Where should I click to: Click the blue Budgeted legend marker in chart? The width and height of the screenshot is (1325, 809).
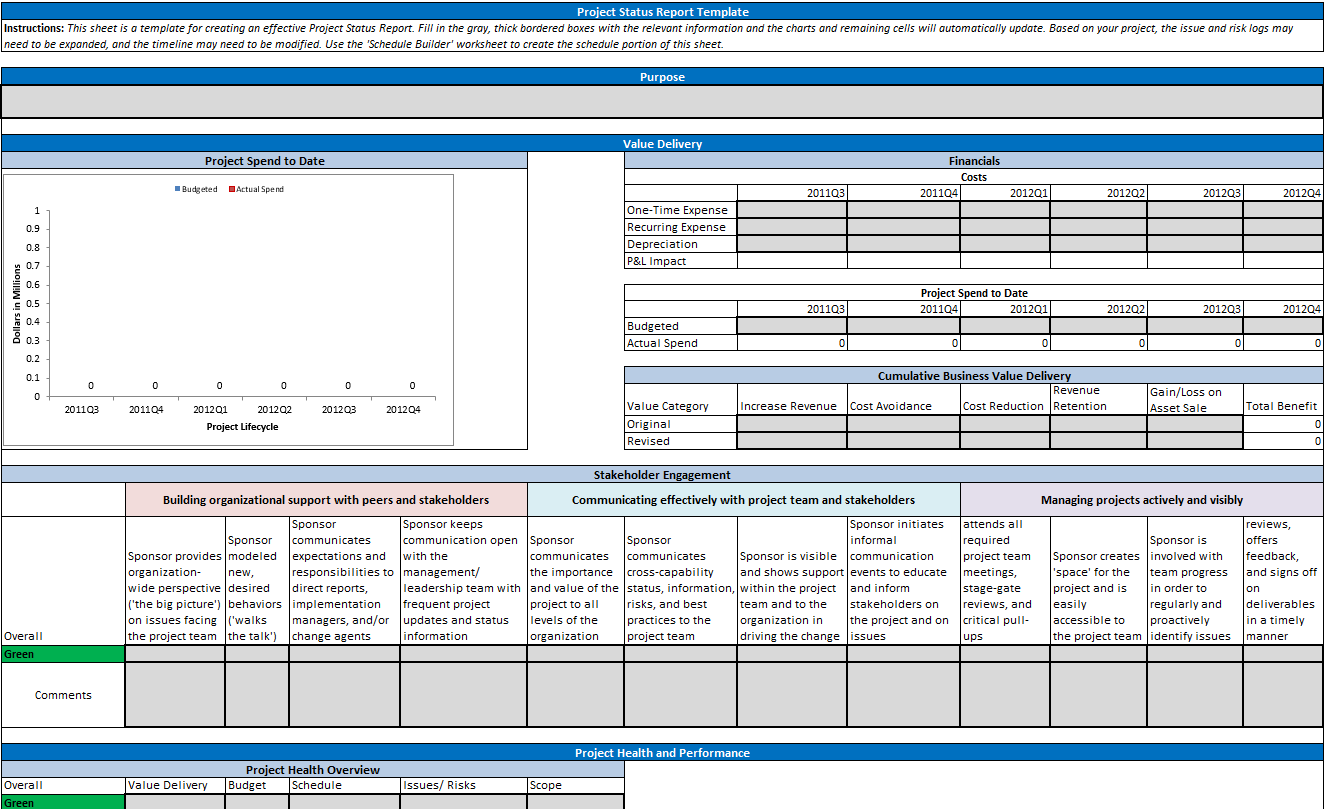click(x=178, y=189)
